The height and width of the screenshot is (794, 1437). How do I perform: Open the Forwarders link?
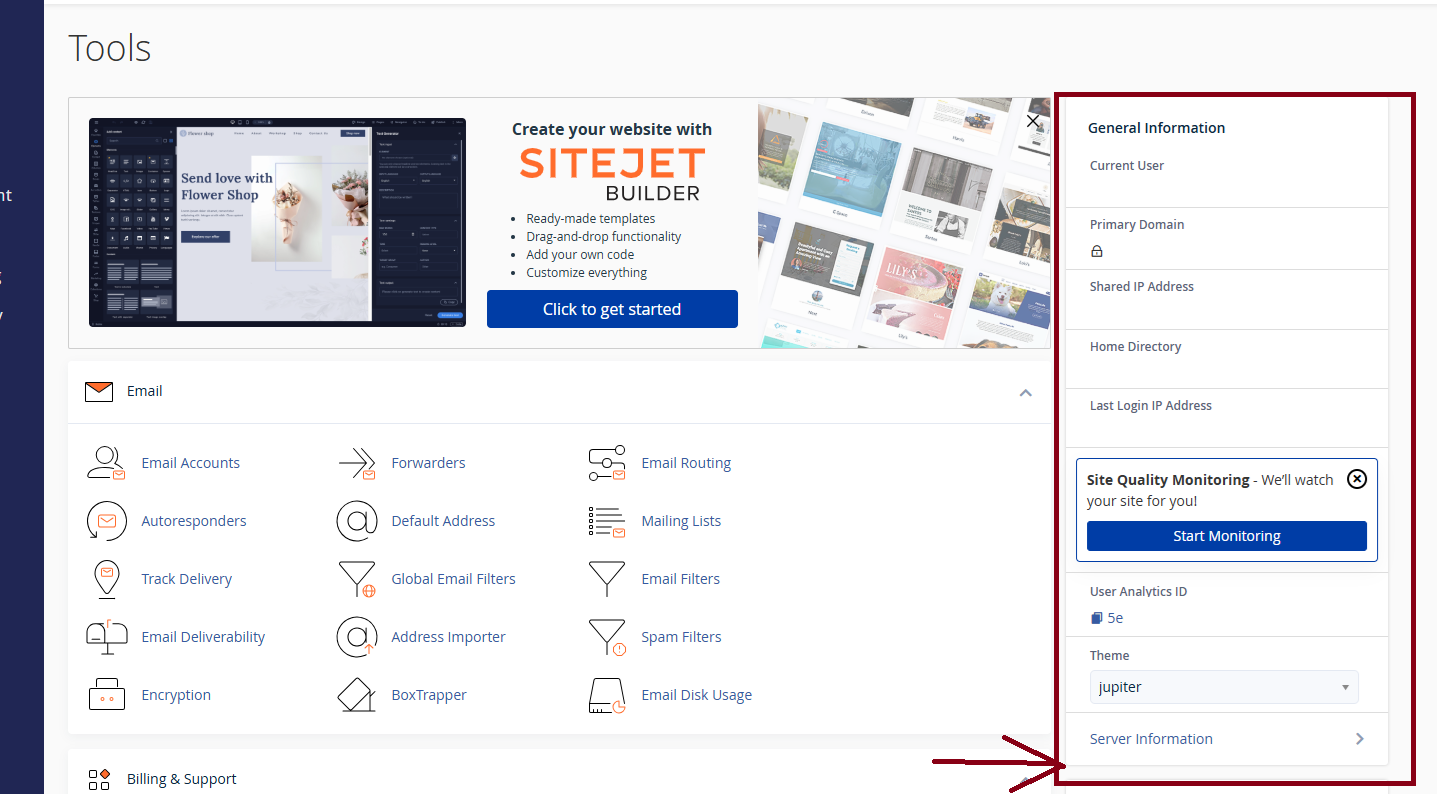pos(429,463)
